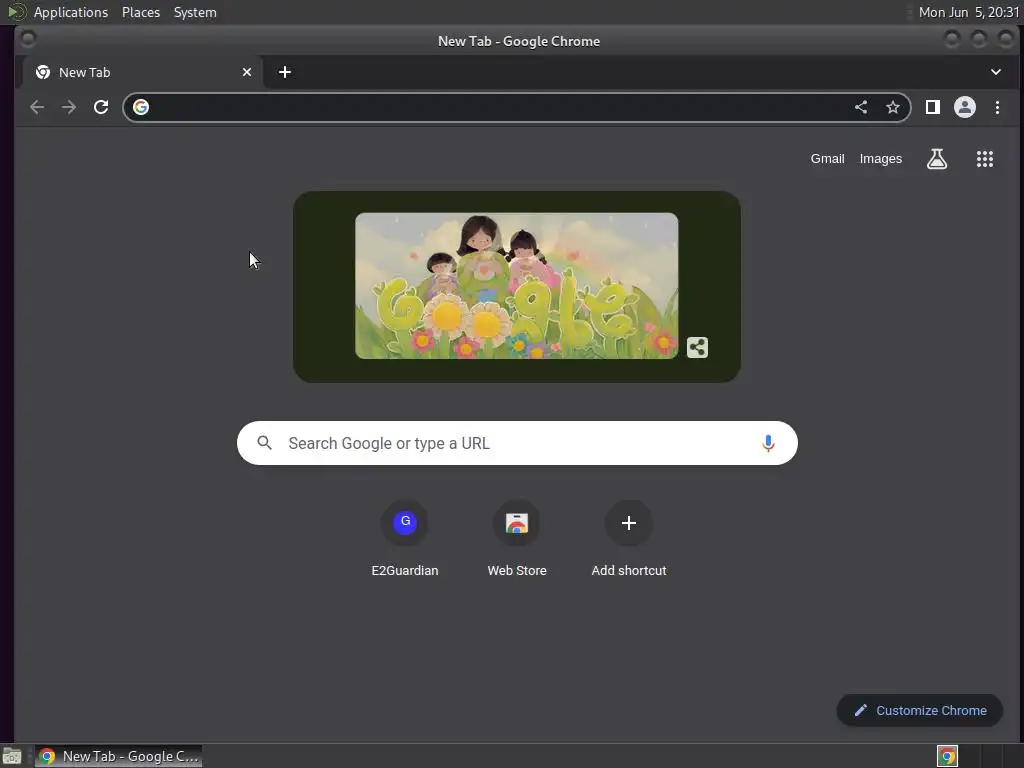Click the Google icon in address bar
1024x768 pixels.
point(141,107)
